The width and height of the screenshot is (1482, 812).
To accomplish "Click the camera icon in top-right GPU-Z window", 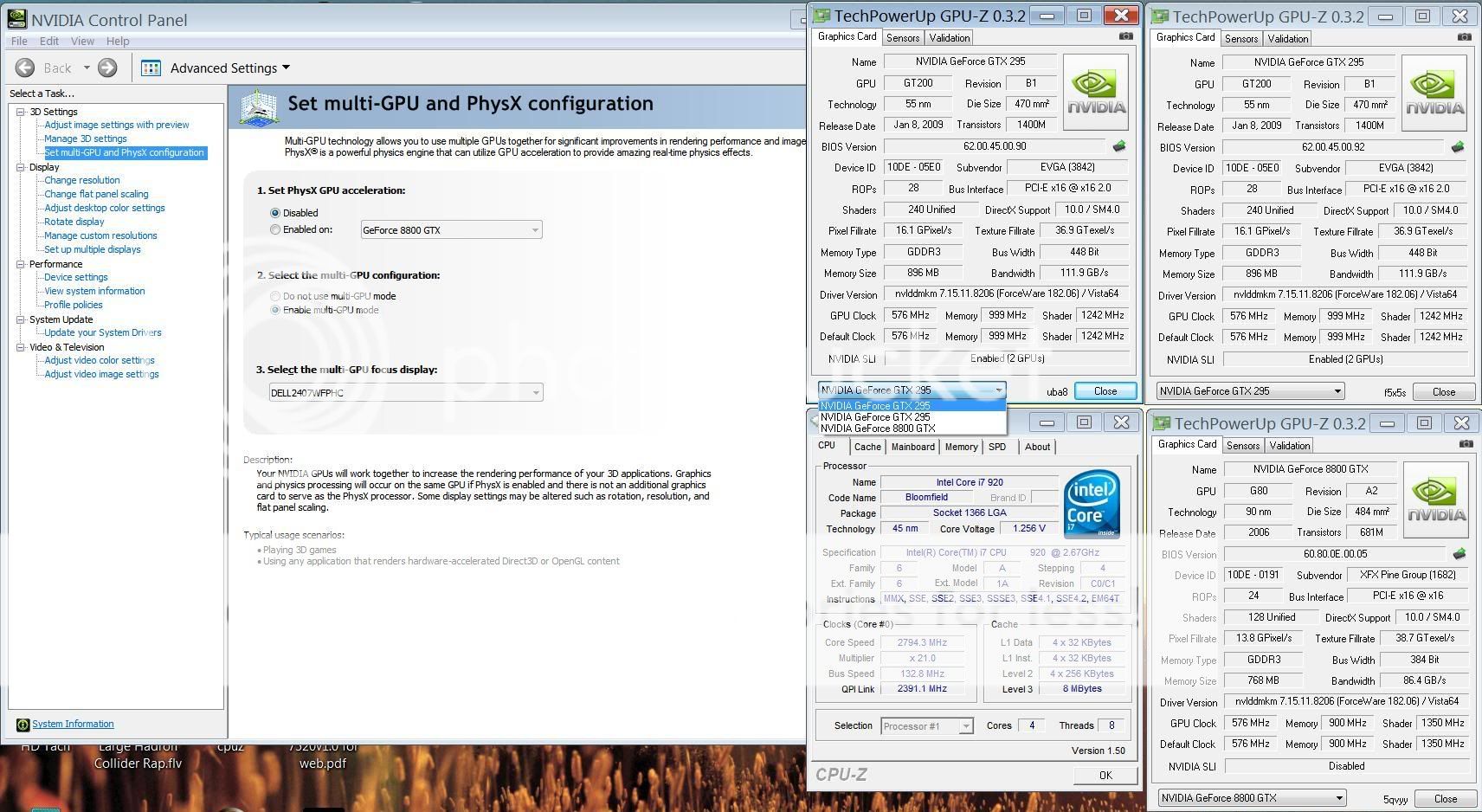I will pos(1464,37).
